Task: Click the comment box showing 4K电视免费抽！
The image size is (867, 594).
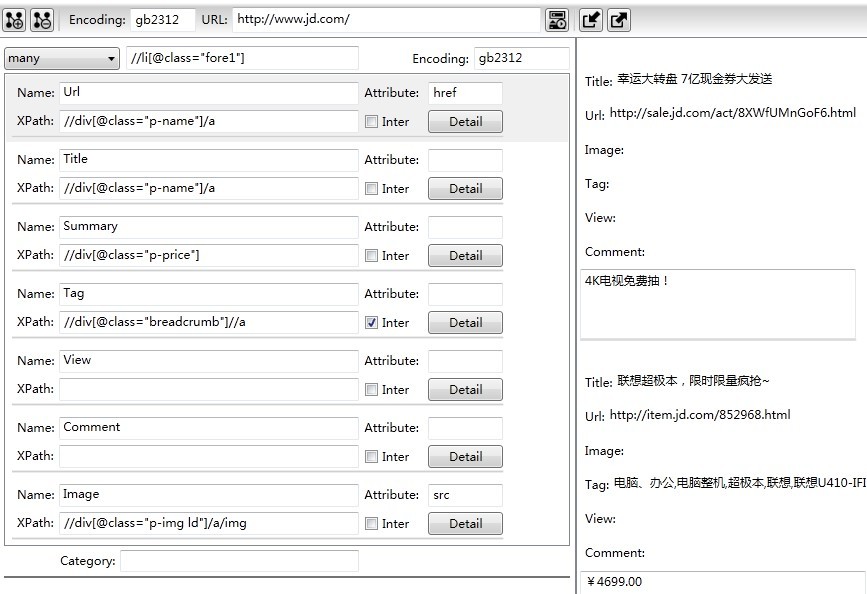Action: coord(718,304)
